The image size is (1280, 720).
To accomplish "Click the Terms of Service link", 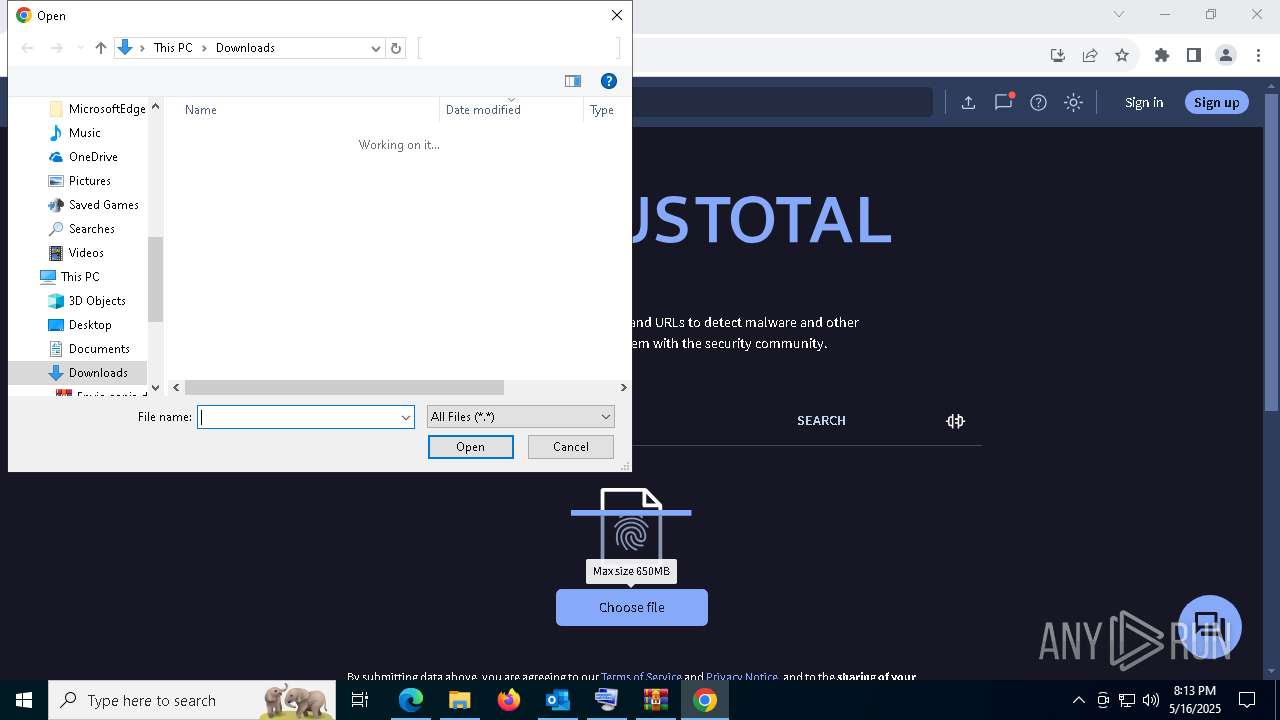I will click(x=641, y=677).
